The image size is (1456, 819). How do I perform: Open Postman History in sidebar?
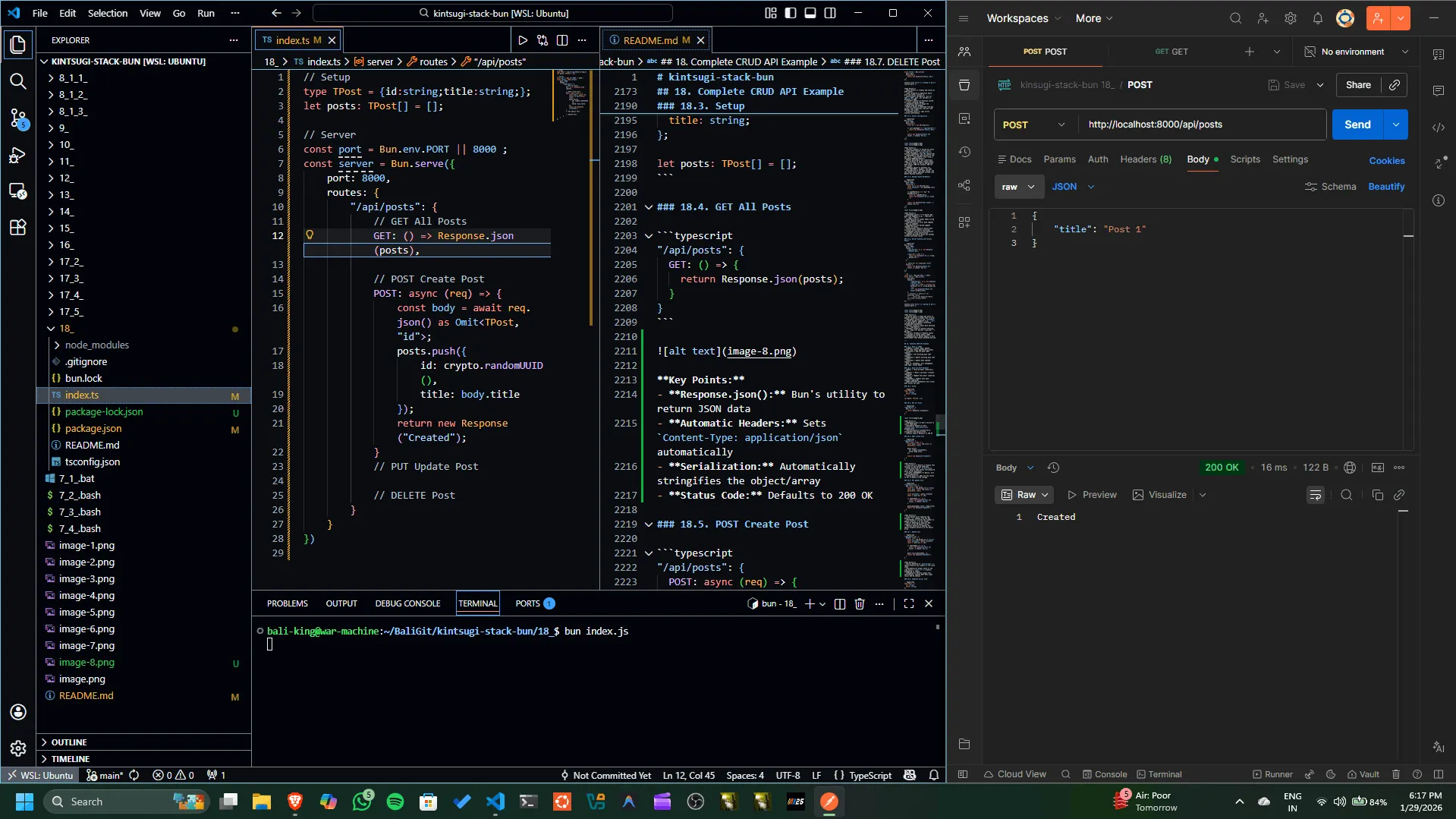coord(964,152)
